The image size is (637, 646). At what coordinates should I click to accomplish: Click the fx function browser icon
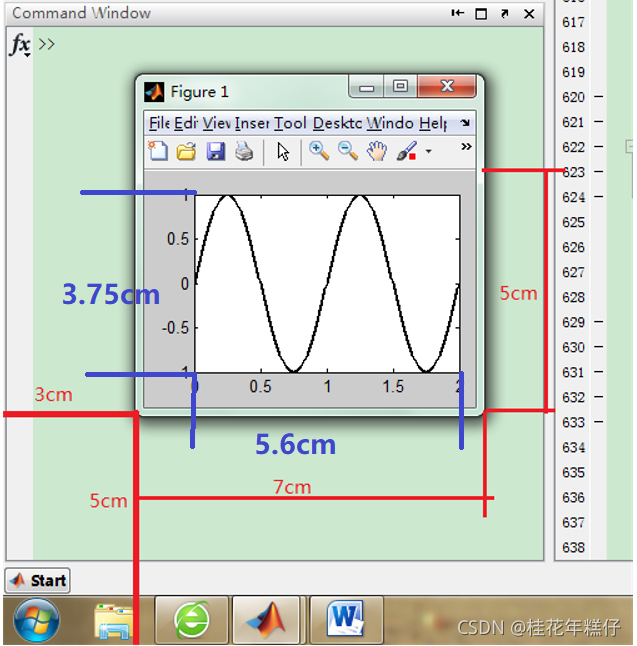click(x=20, y=44)
